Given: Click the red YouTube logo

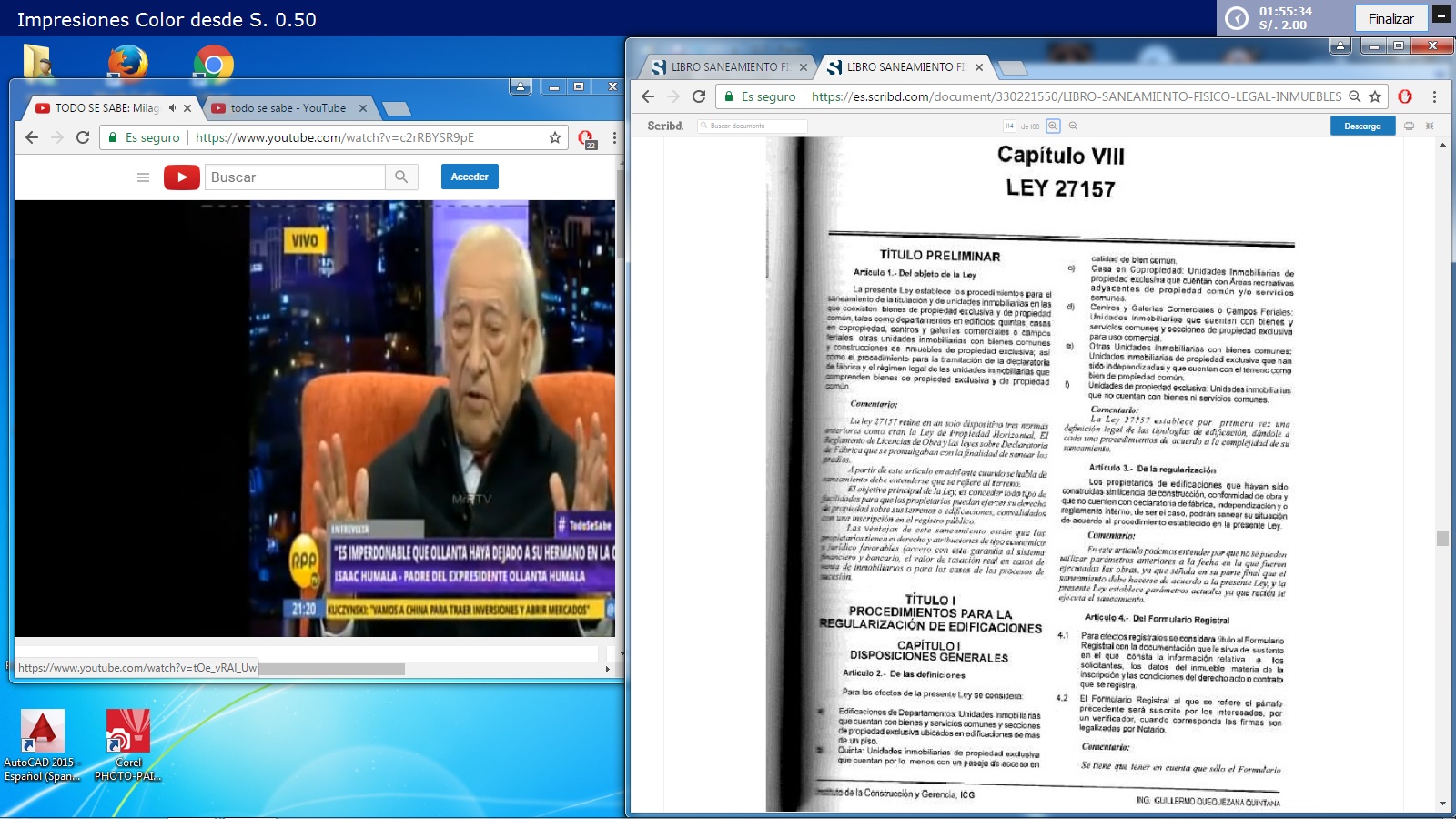Looking at the screenshot, I should click(182, 177).
